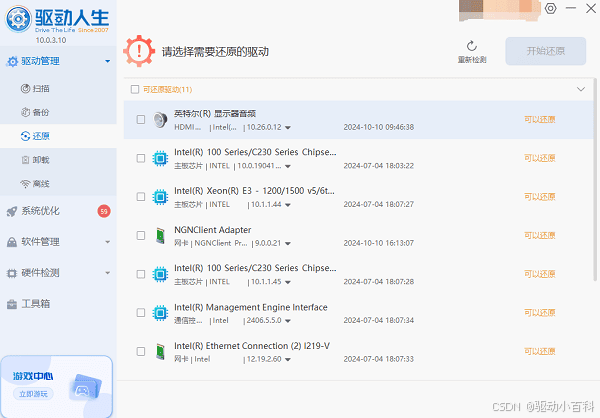Screen dimensions: 600x418
Task: Expand the 软件管理 sidebar arrow
Action: pyautogui.click(x=108, y=242)
